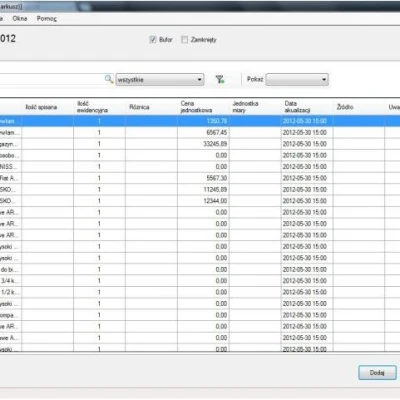Select the highlighted row priced 1350,78

200,121
